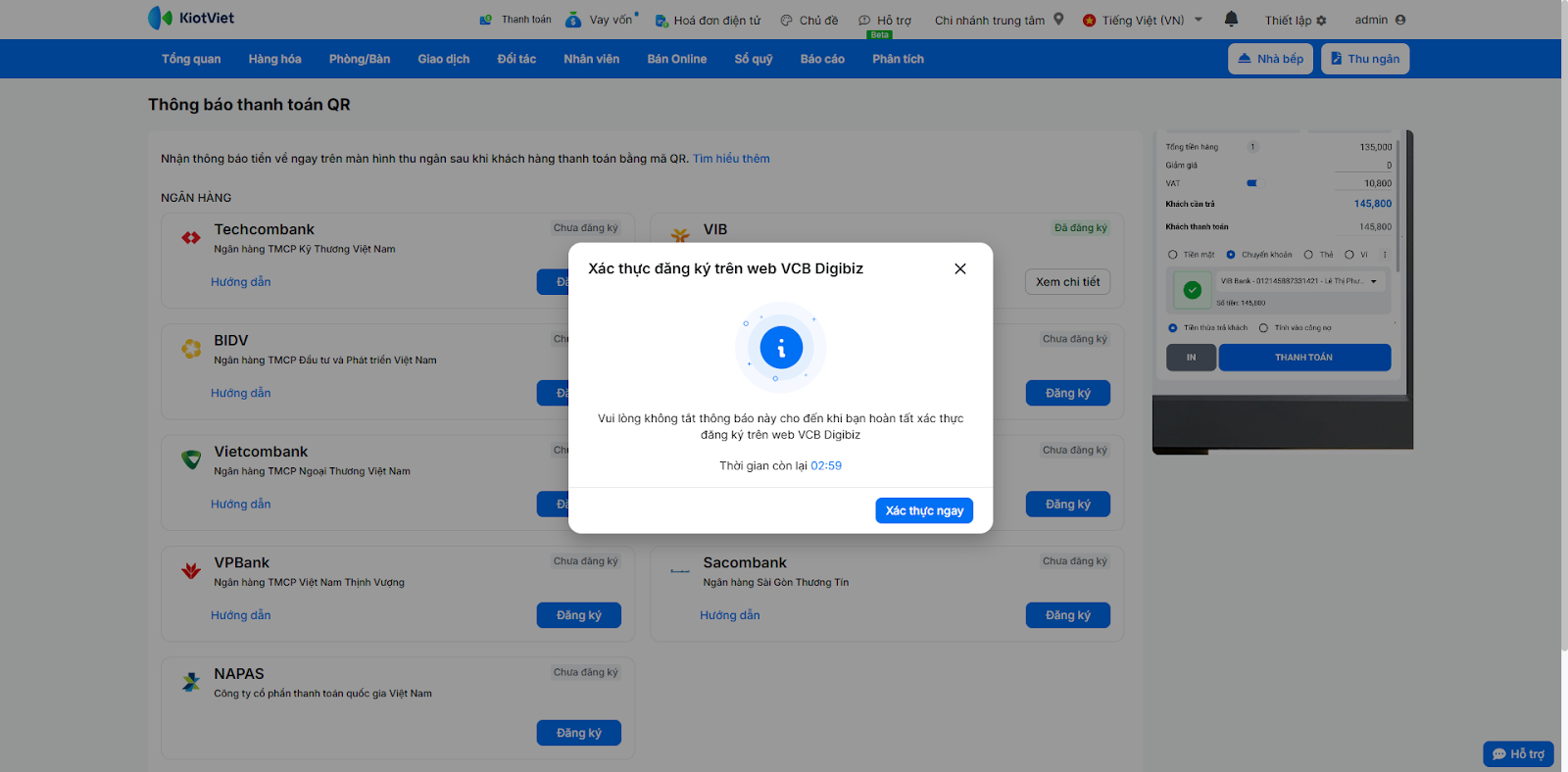The height and width of the screenshot is (772, 1568).
Task: Register Sacombank with its Đăng ký button
Action: pyautogui.click(x=1068, y=615)
